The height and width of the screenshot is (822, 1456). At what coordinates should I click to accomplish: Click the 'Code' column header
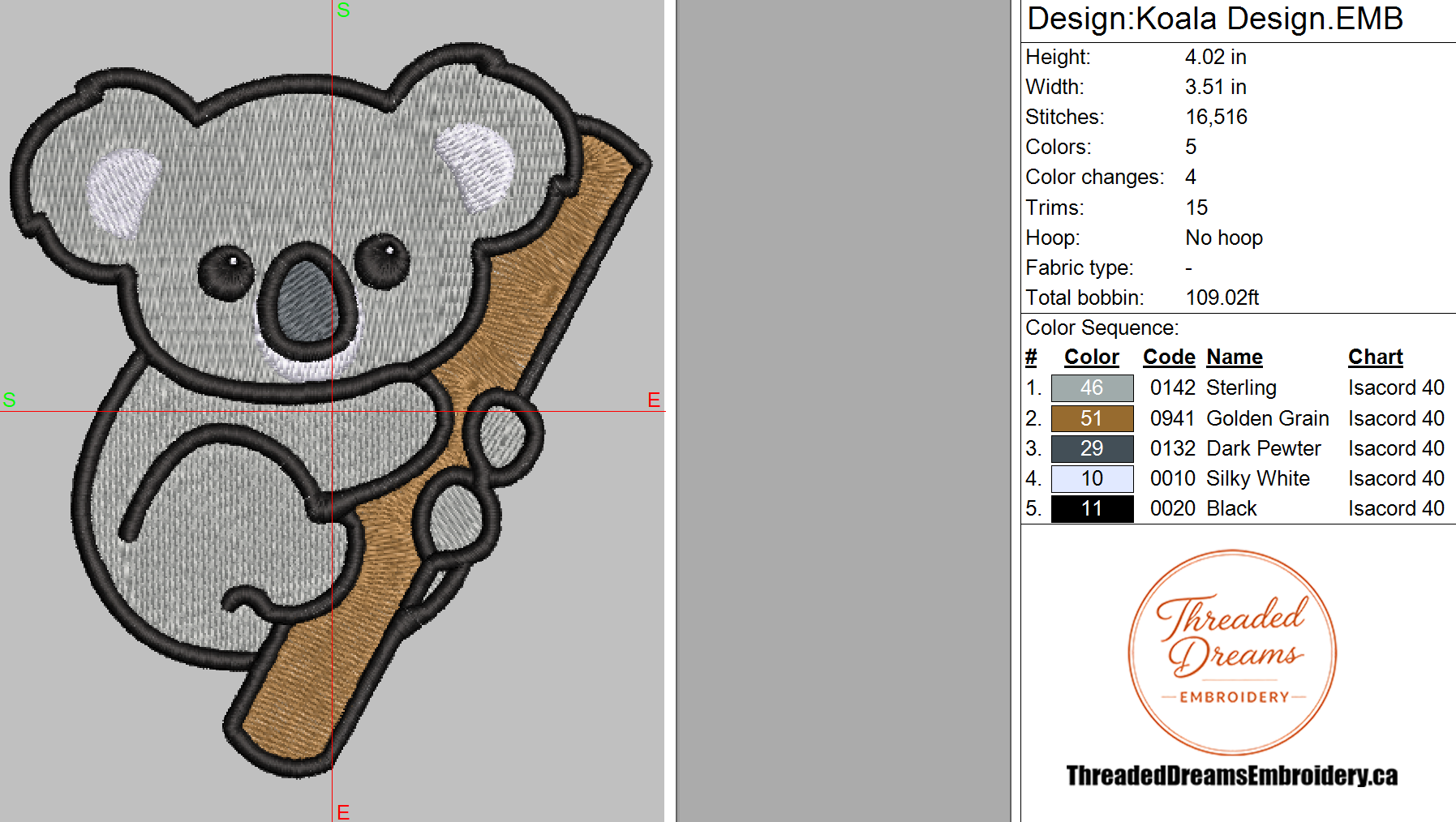point(1169,357)
